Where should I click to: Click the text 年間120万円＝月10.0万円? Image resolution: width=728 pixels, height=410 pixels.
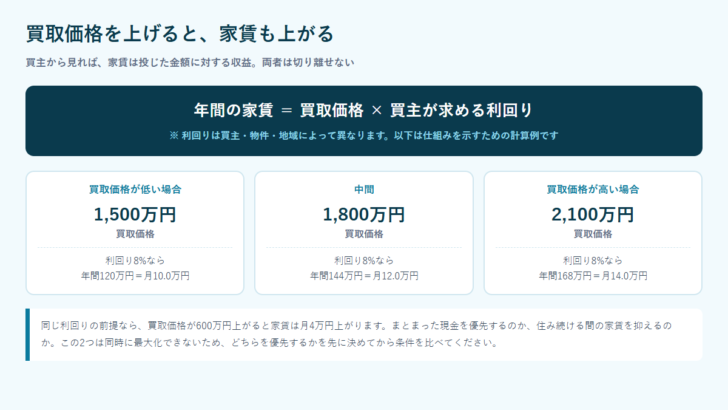pos(135,276)
